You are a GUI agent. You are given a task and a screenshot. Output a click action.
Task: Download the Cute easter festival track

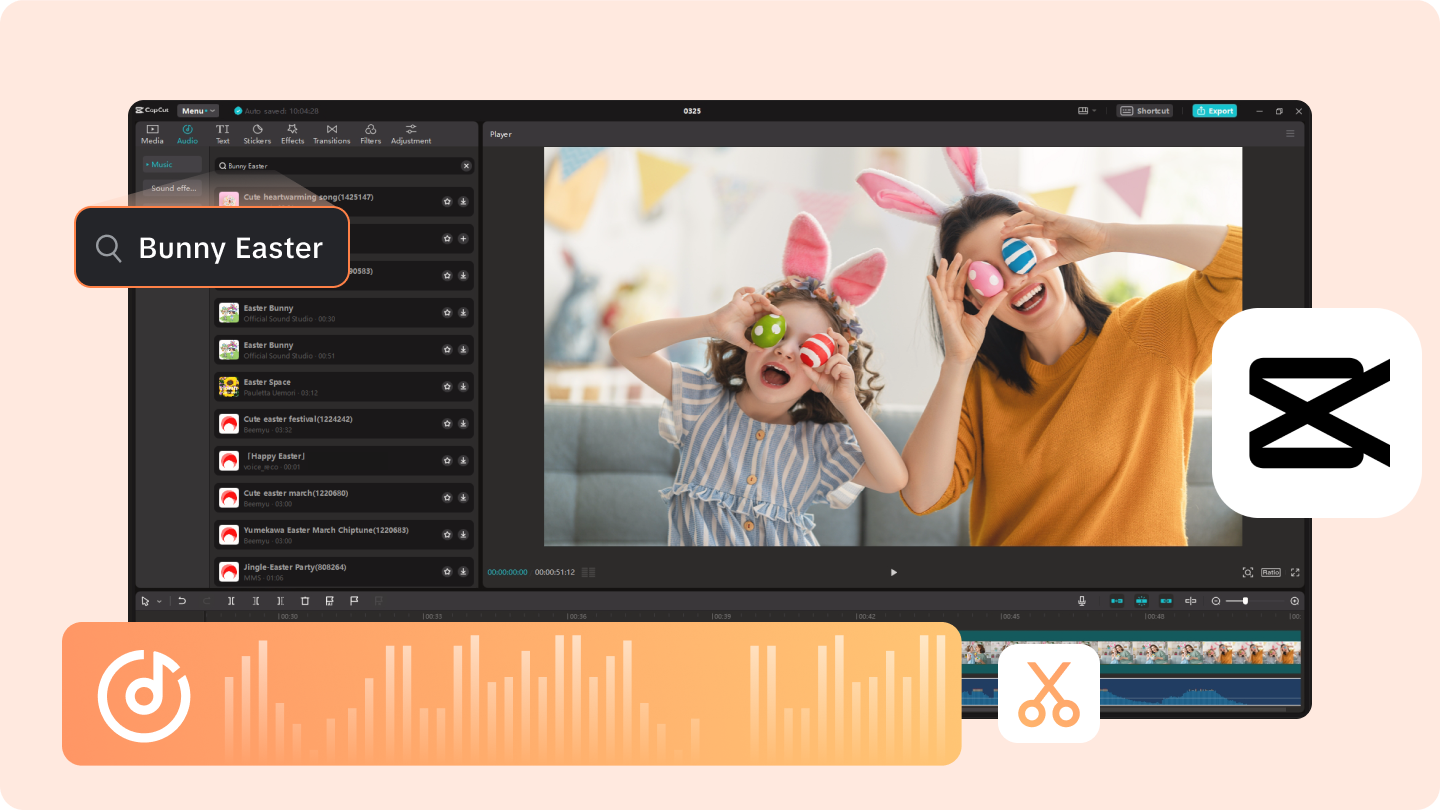(x=463, y=424)
